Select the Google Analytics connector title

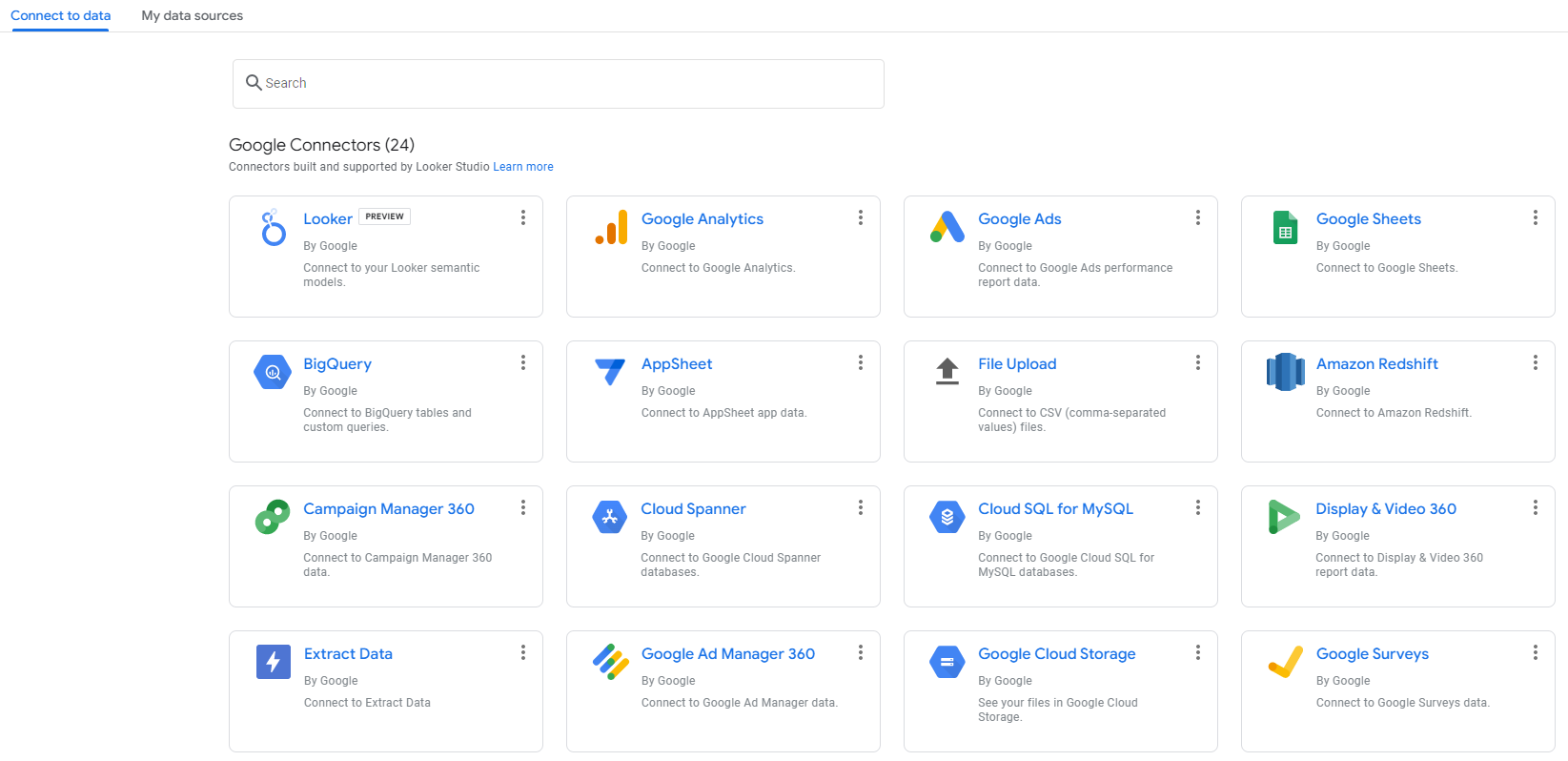pos(703,219)
